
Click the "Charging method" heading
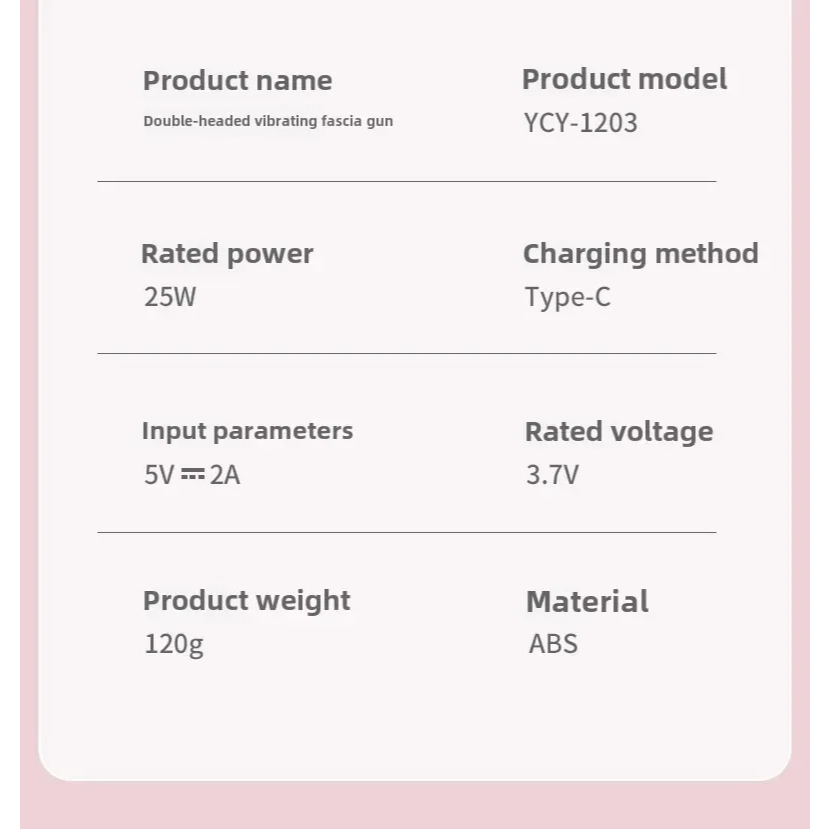[640, 254]
